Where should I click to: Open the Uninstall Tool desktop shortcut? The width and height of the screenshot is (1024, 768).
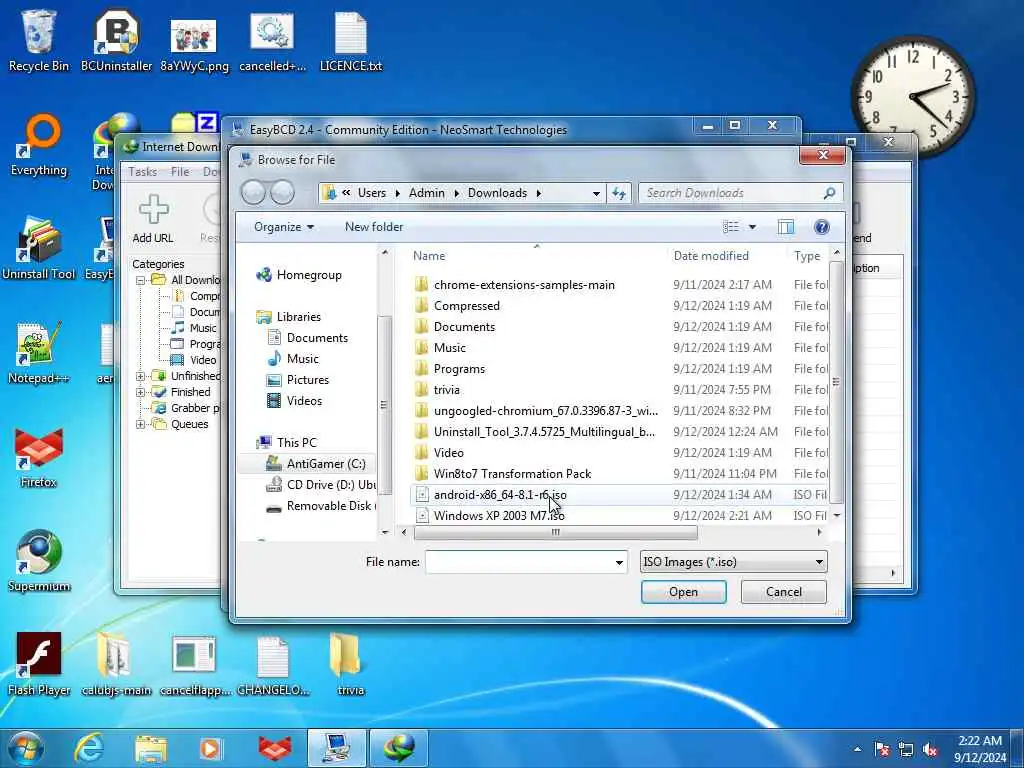point(39,249)
